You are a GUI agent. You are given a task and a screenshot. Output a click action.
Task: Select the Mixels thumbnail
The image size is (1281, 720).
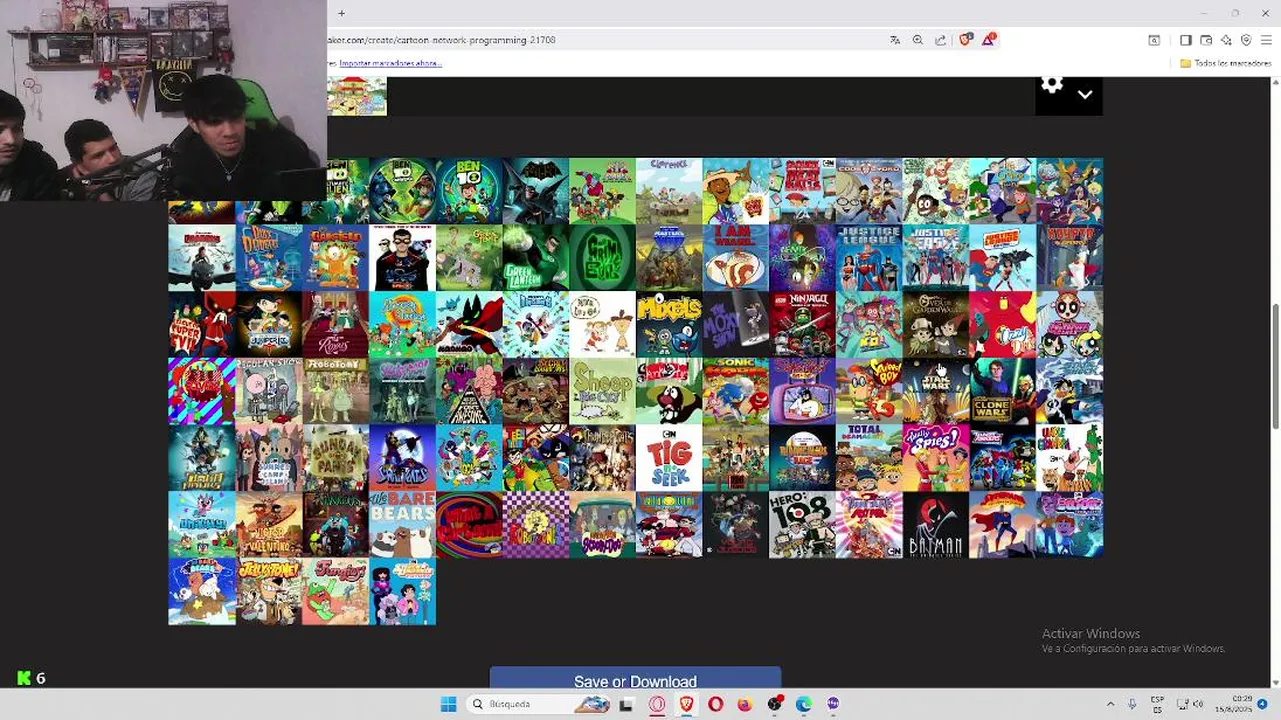pyautogui.click(x=669, y=324)
